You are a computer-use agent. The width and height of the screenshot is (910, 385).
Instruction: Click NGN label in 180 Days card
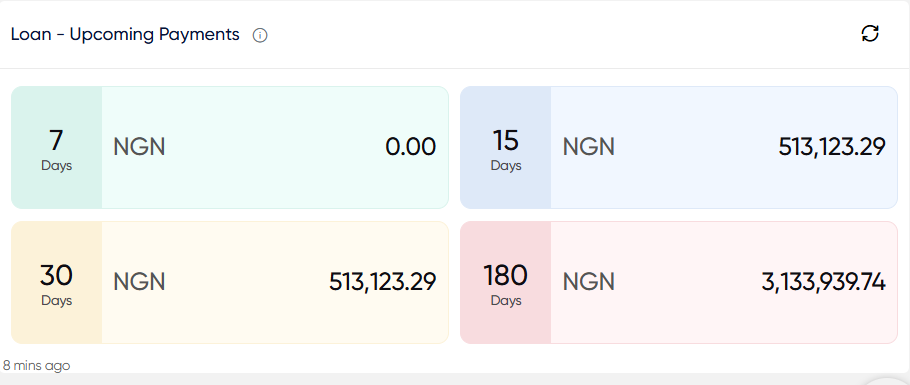pos(588,282)
